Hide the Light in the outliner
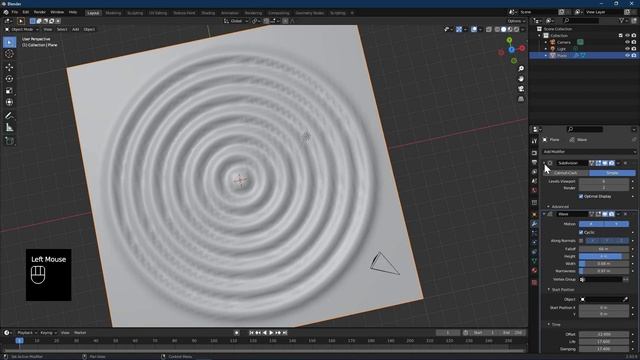Image resolution: width=640 pixels, height=360 pixels. click(627, 49)
